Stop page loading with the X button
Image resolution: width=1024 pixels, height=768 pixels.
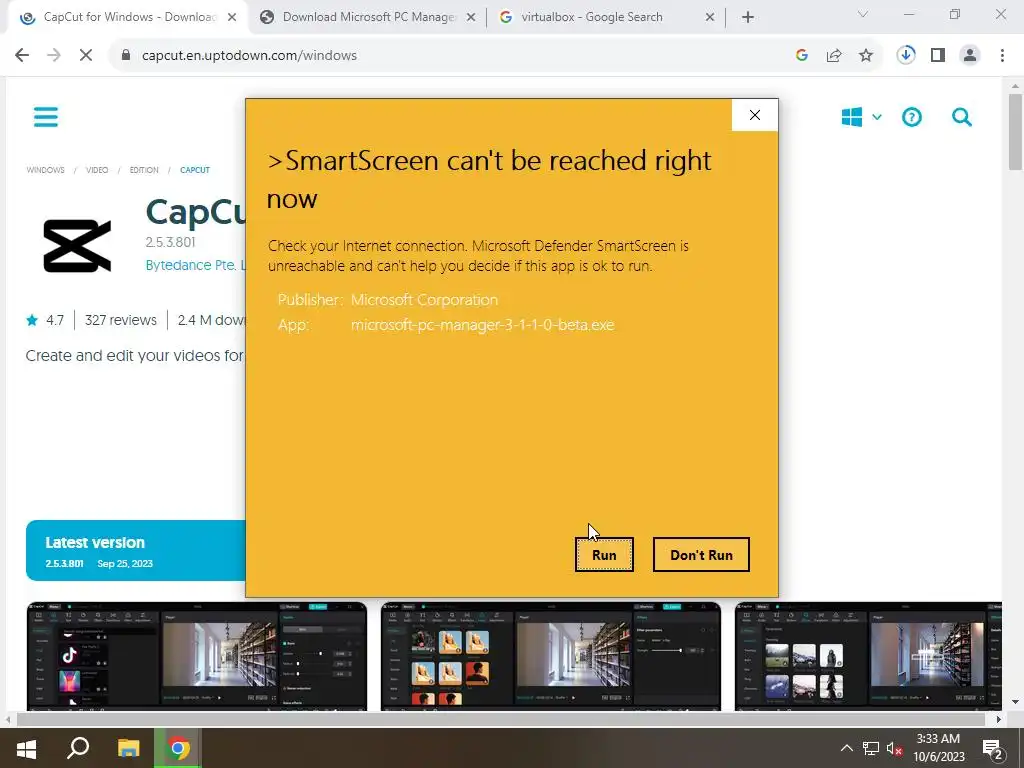point(86,56)
